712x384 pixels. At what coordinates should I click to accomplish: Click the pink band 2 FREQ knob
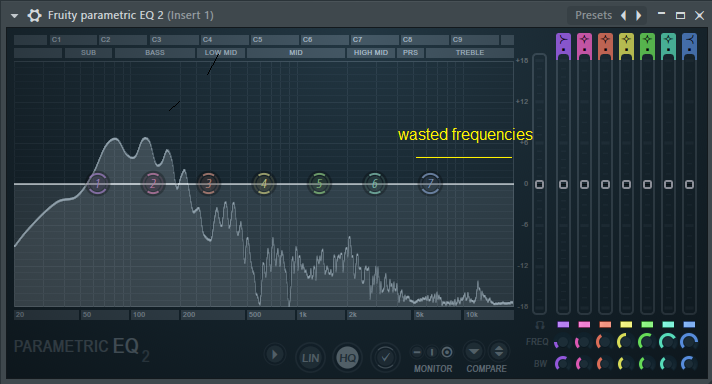tap(583, 342)
